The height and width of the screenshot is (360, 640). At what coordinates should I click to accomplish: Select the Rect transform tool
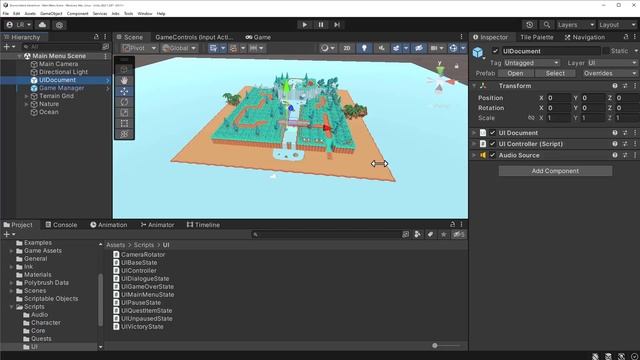pos(124,123)
